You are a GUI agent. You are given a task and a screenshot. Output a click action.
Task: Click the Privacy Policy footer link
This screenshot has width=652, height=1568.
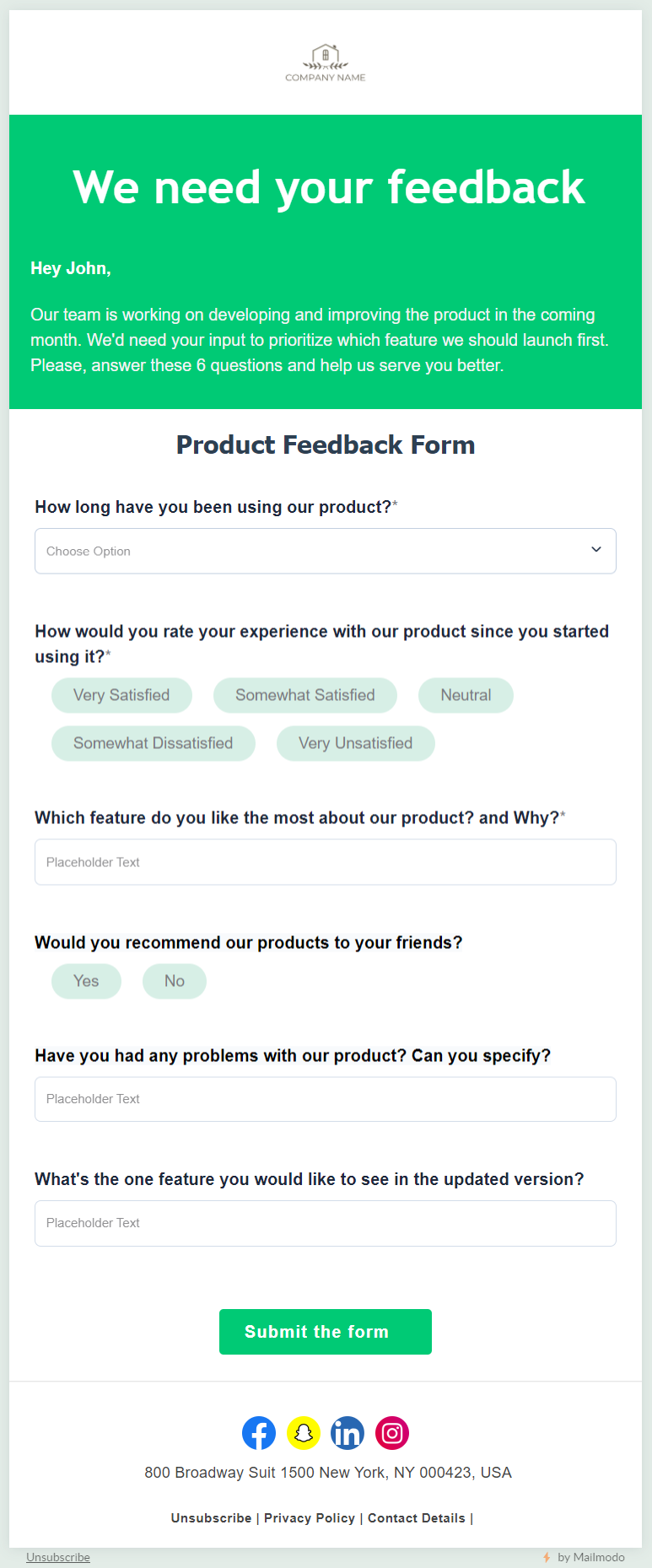[310, 1518]
